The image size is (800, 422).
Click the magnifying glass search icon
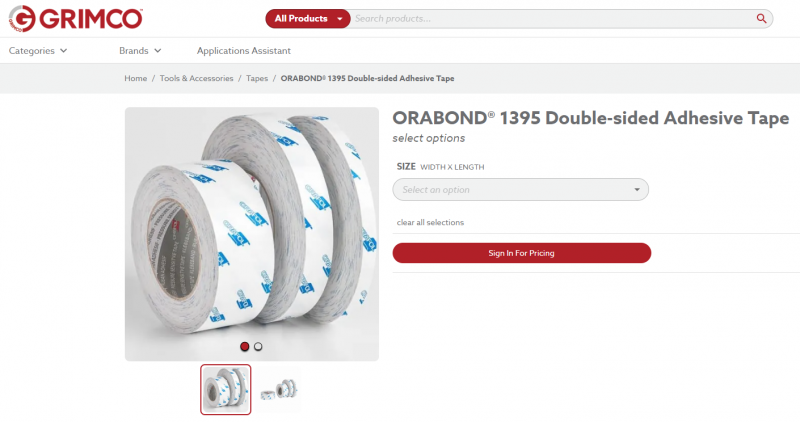pyautogui.click(x=761, y=18)
